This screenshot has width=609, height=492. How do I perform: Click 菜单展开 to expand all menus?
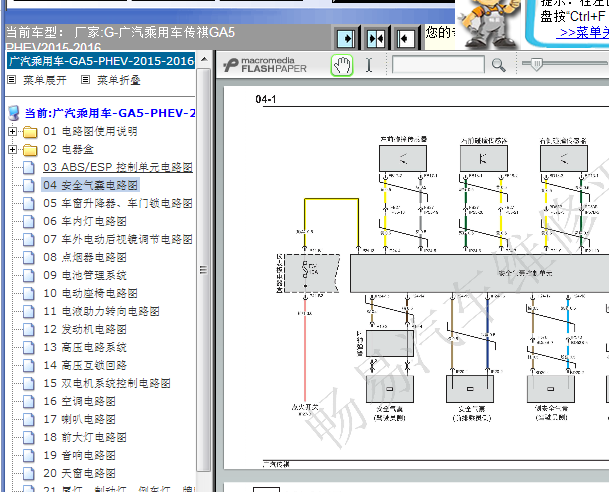pyautogui.click(x=45, y=80)
